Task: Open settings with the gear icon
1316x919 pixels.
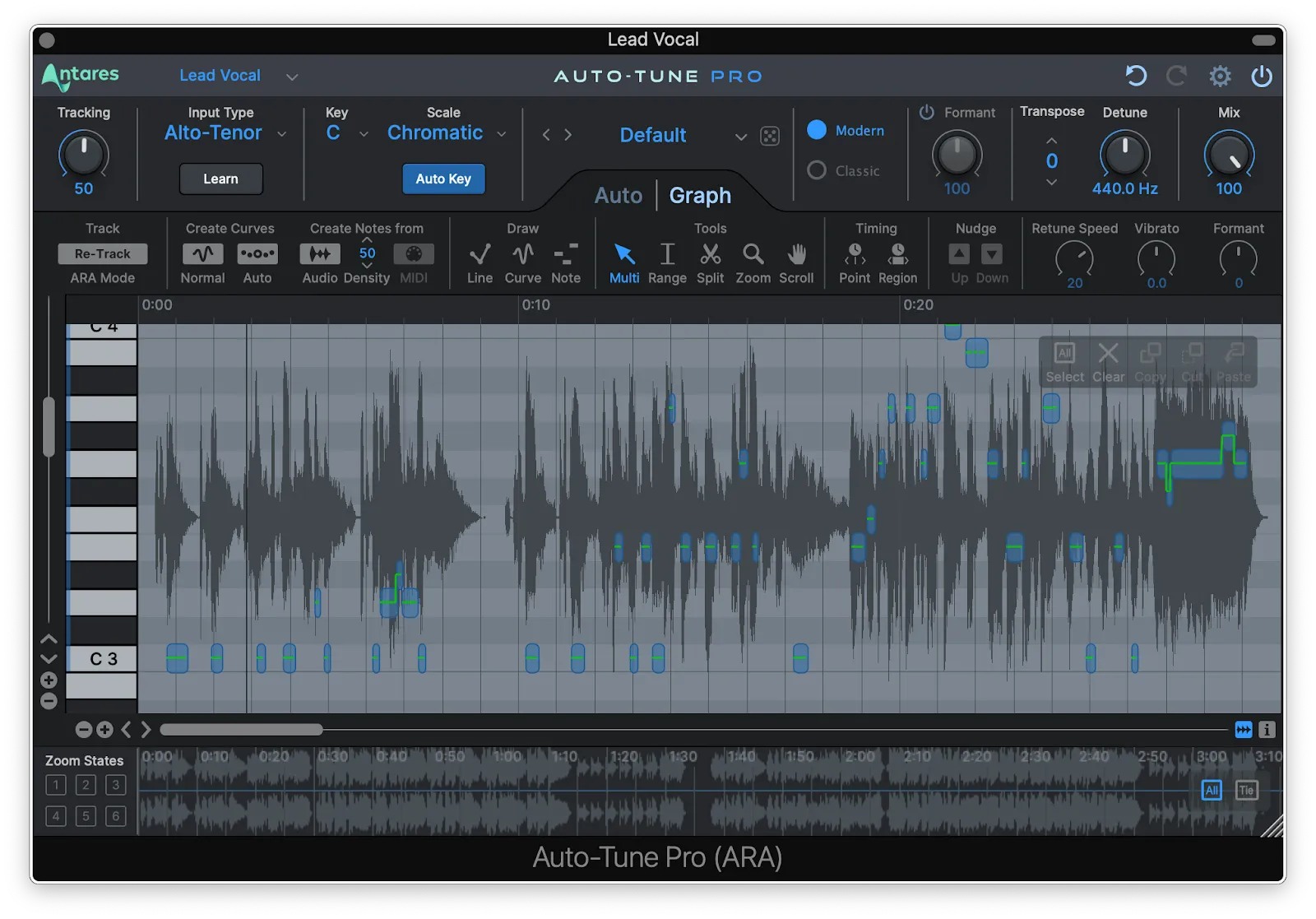Action: 1220,77
